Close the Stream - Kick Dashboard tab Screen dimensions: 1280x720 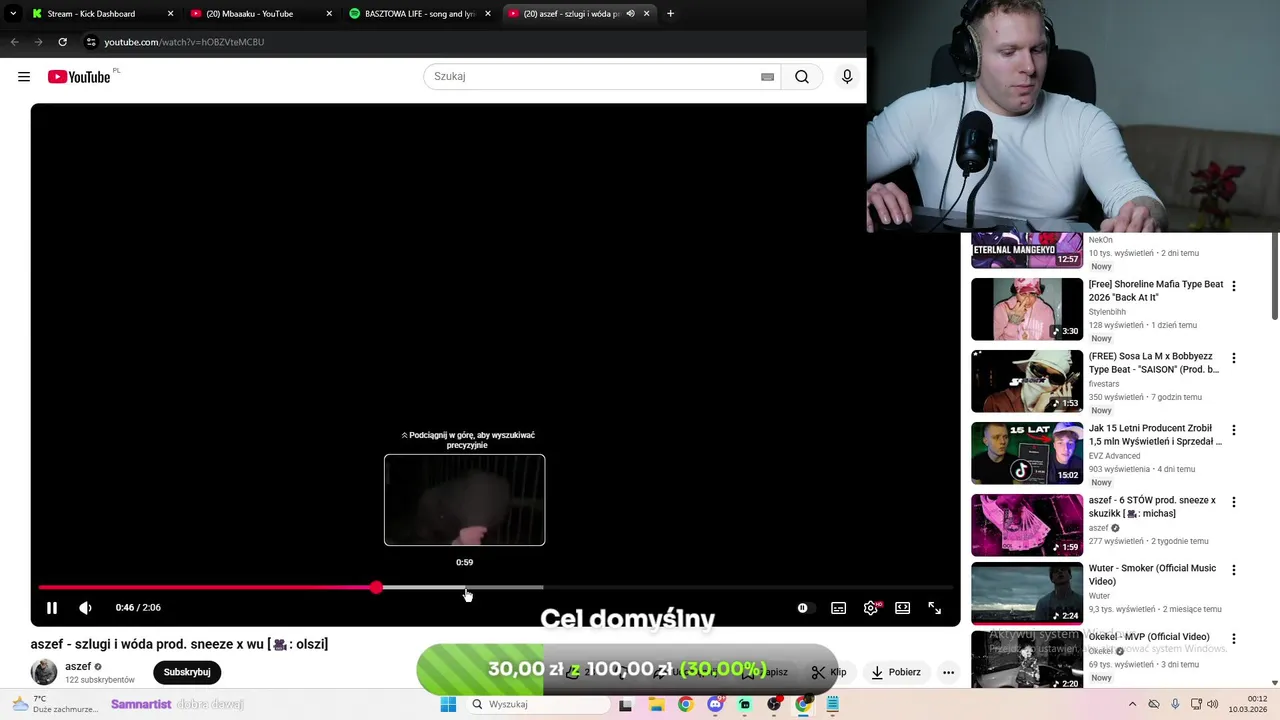[x=170, y=14]
